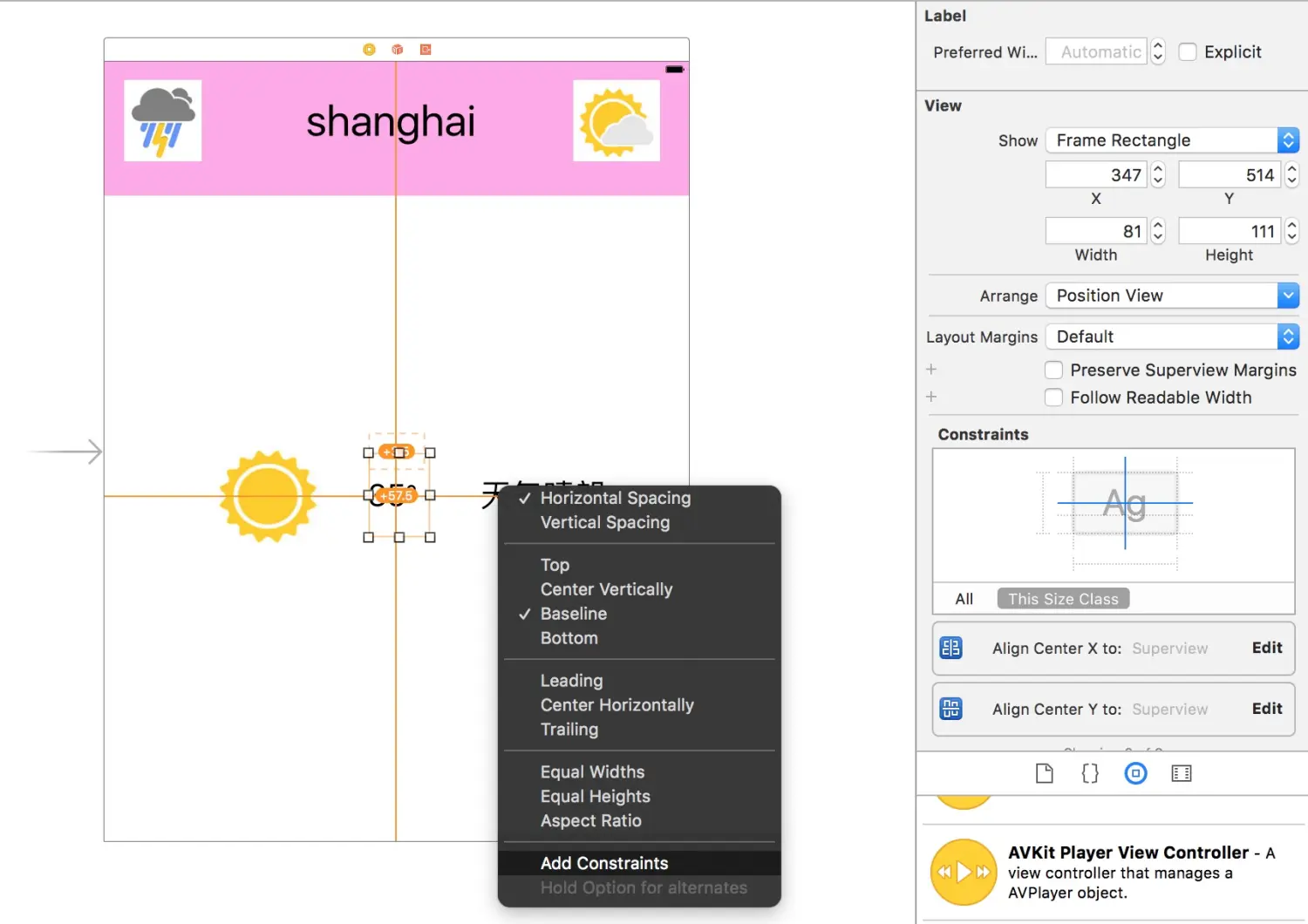
Task: Edit the Align Center Y constraint
Action: [x=1266, y=709]
